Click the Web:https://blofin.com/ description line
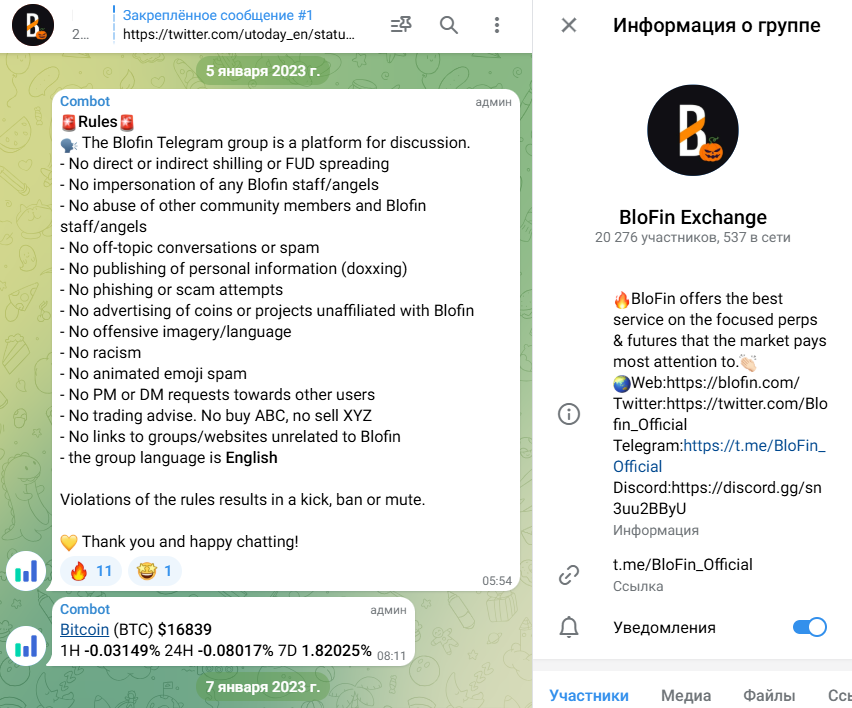Viewport: 852px width, 708px height. click(706, 383)
